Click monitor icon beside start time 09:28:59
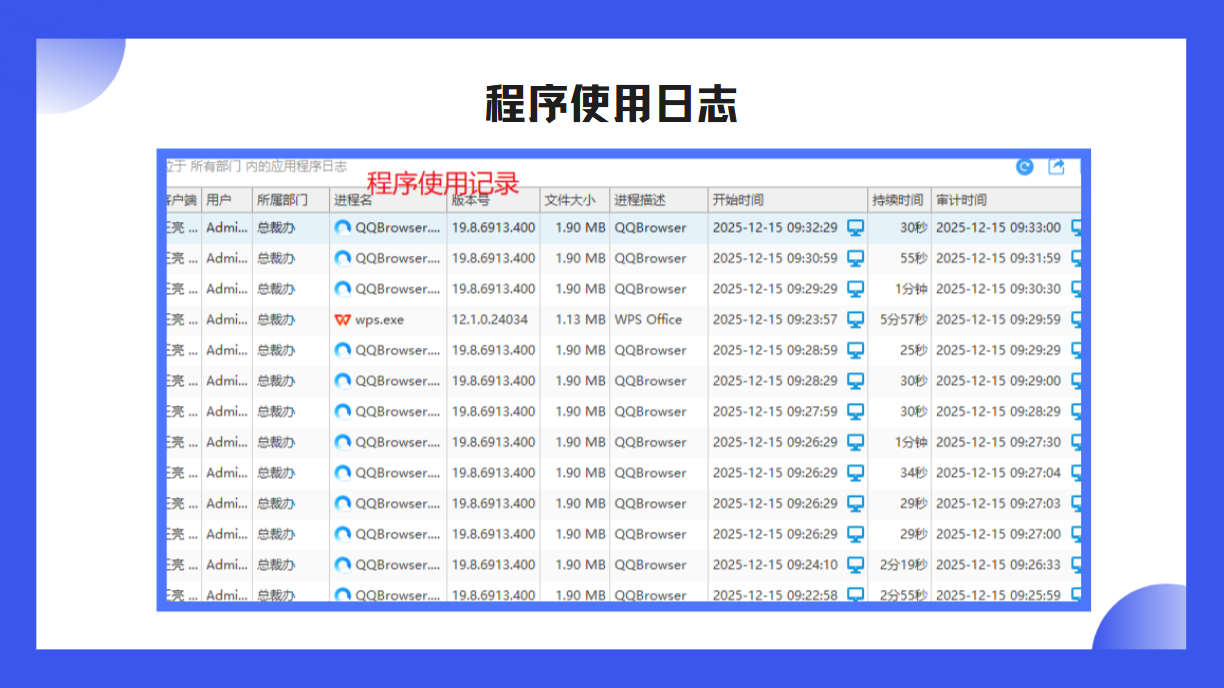The image size is (1224, 688). 855,350
